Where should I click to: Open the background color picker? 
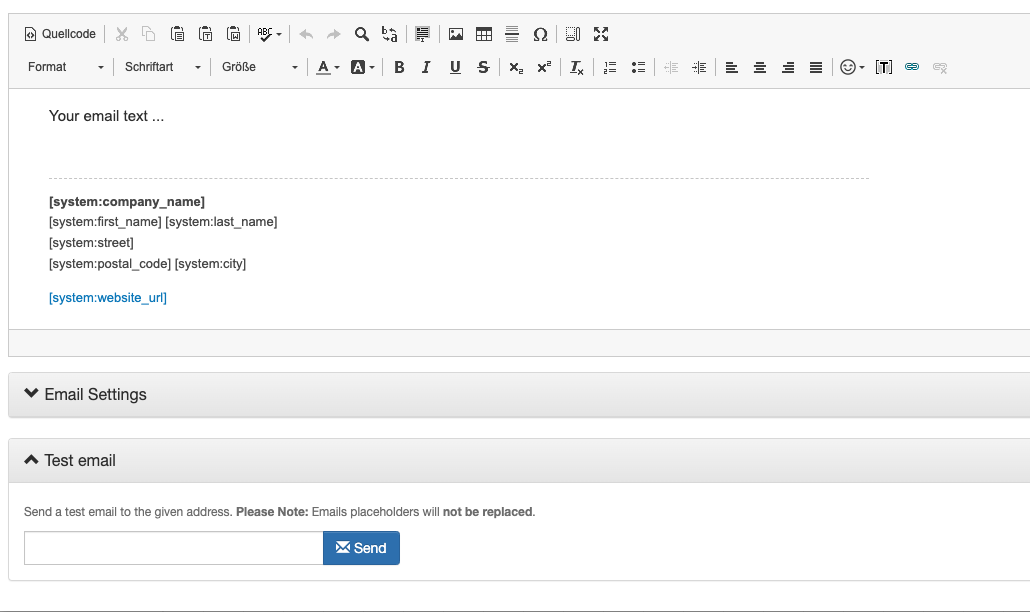point(363,67)
